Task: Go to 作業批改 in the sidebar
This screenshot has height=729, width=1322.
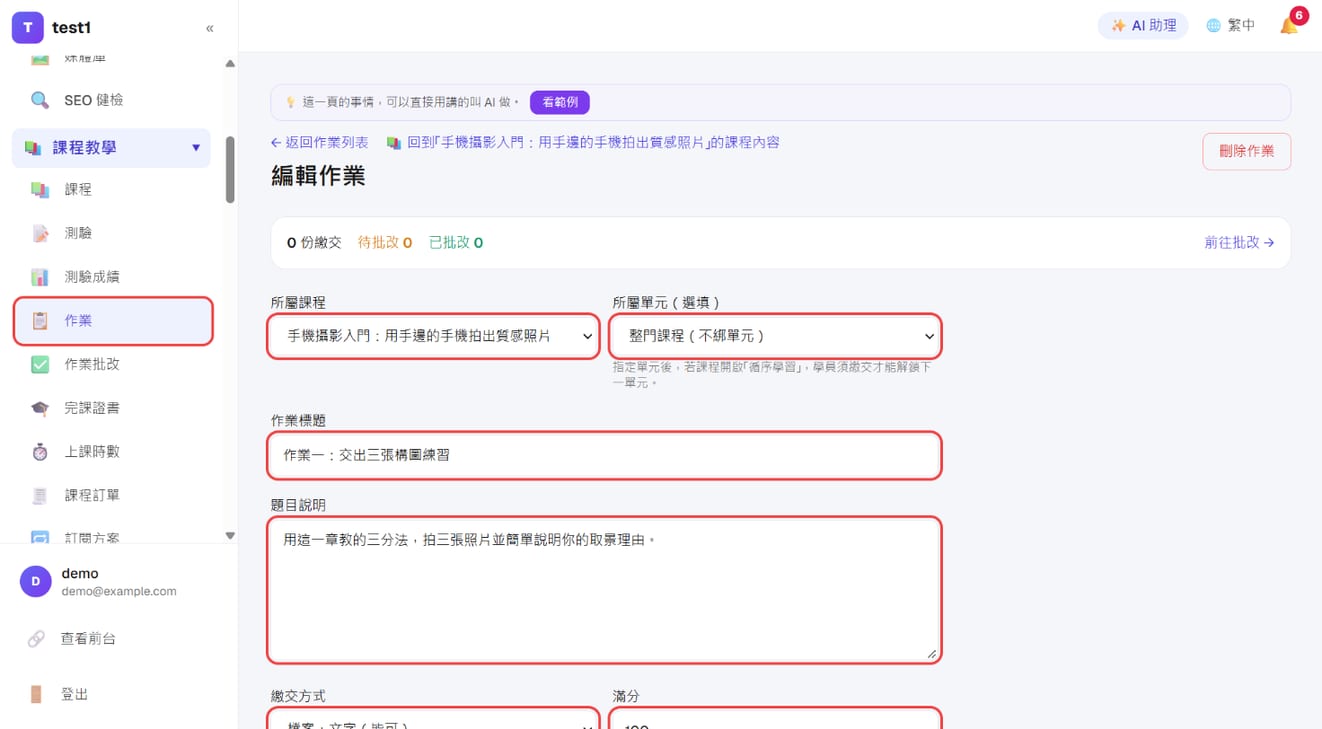Action: pos(111,364)
